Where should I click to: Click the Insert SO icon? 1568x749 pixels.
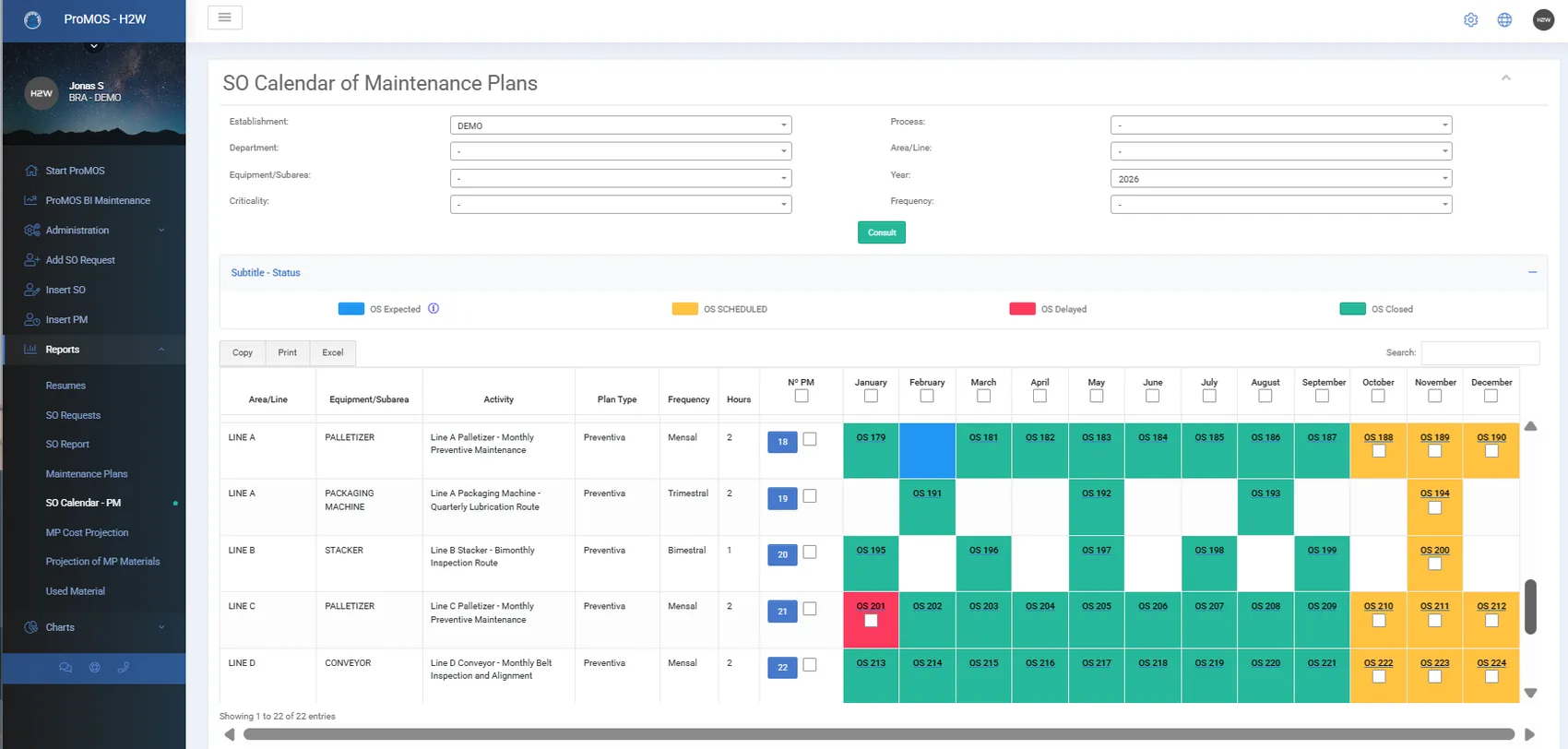[x=31, y=290]
